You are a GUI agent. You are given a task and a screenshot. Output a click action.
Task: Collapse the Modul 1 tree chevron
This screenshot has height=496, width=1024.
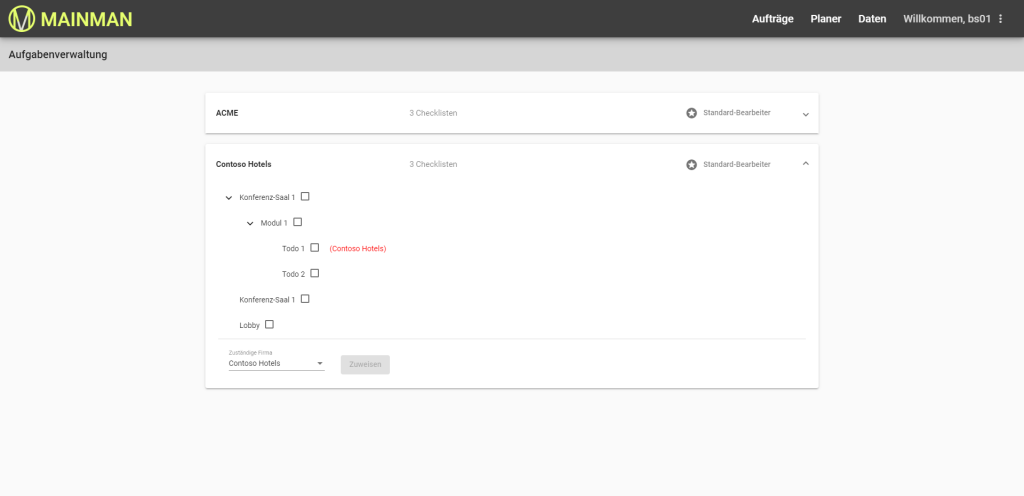pos(249,223)
